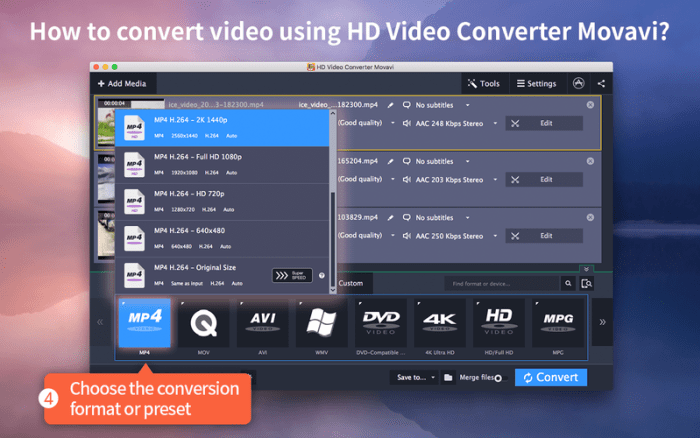Click Edit button for 103829.mp4
This screenshot has width=700, height=438.
(x=544, y=236)
